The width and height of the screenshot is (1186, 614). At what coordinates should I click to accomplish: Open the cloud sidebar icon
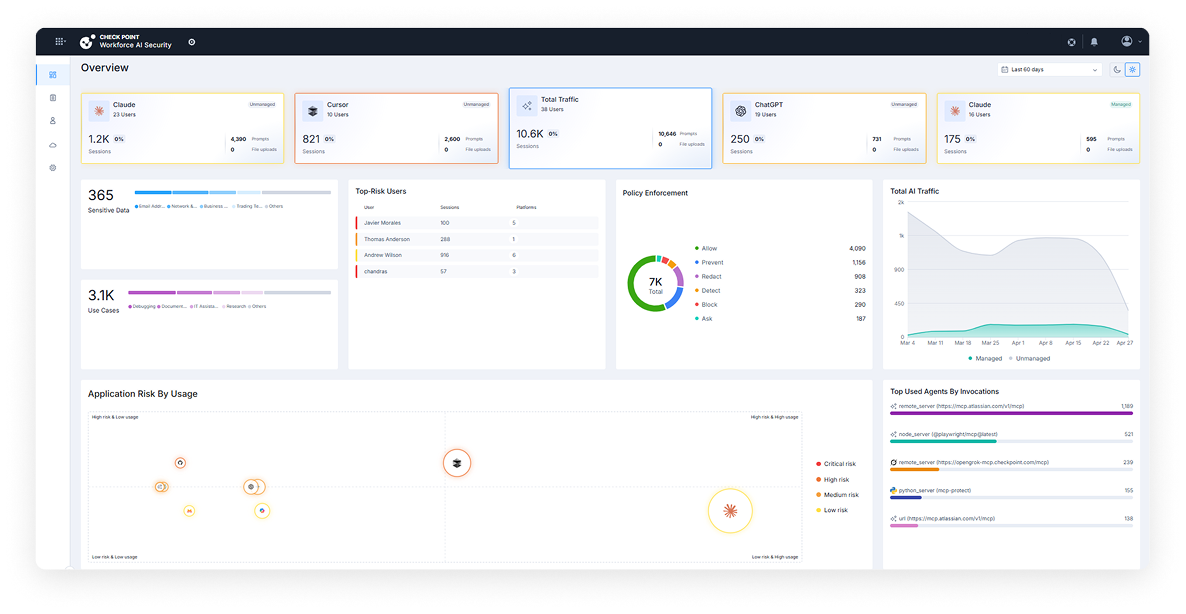pos(53,144)
